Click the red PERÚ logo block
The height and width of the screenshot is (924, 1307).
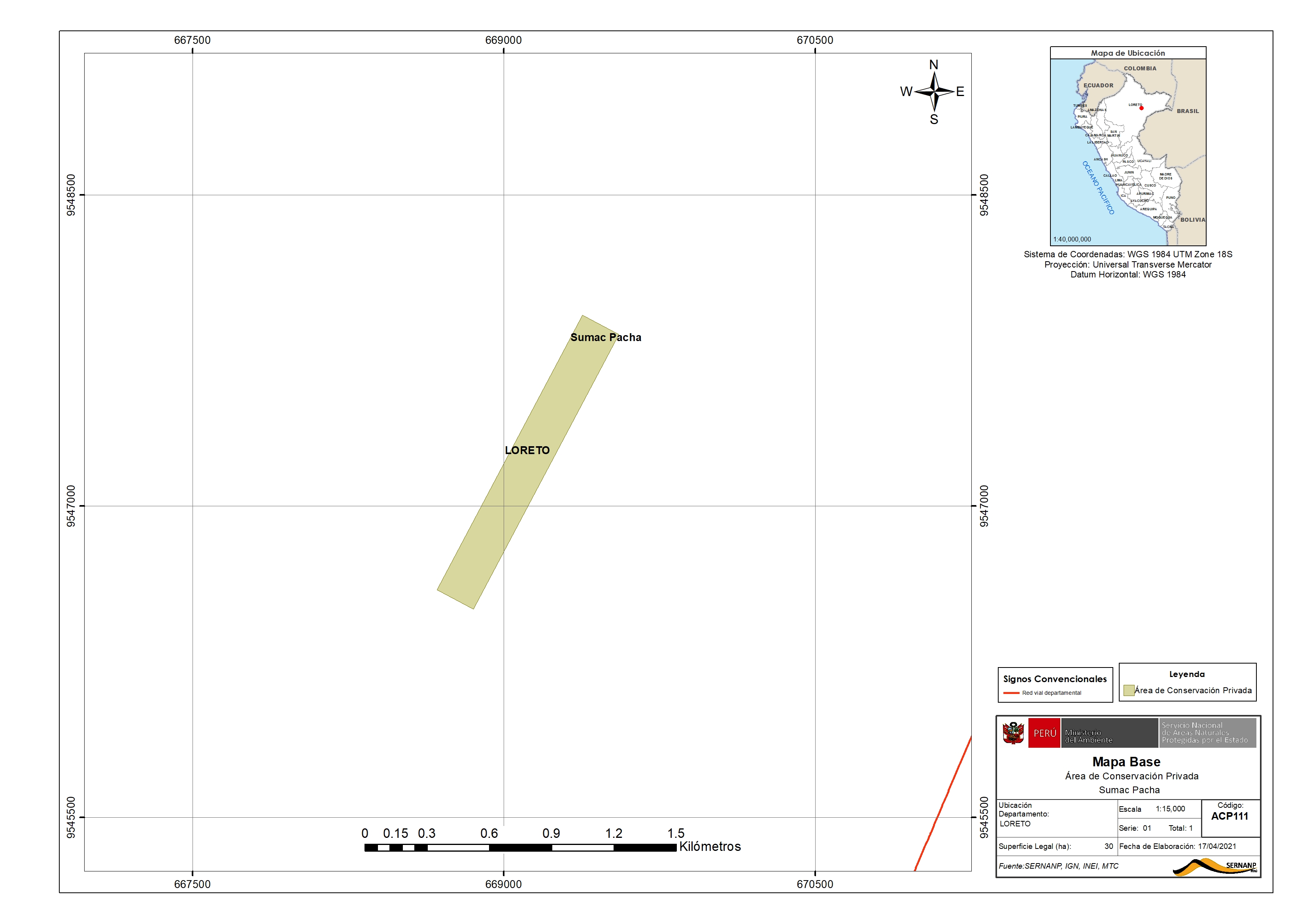coord(1044,733)
